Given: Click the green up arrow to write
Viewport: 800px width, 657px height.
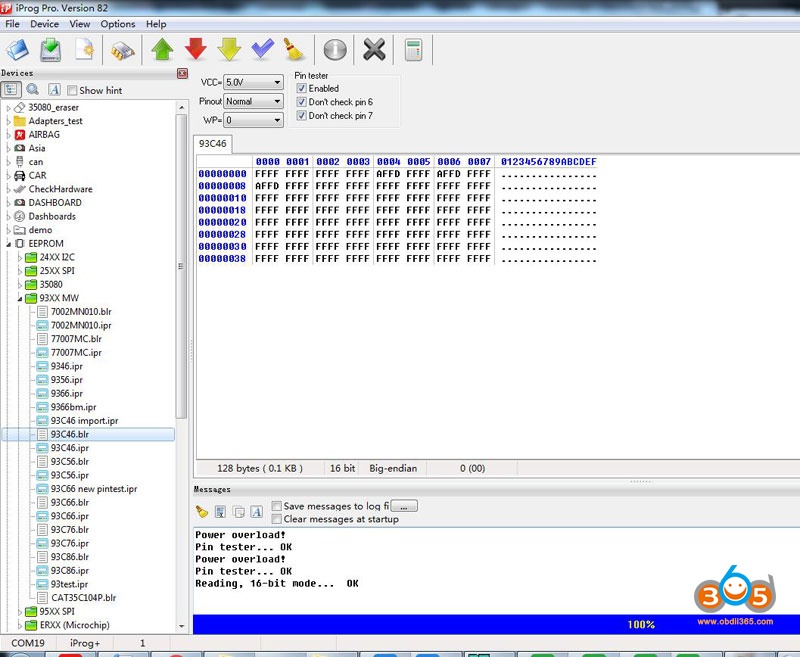Looking at the screenshot, I should (161, 49).
